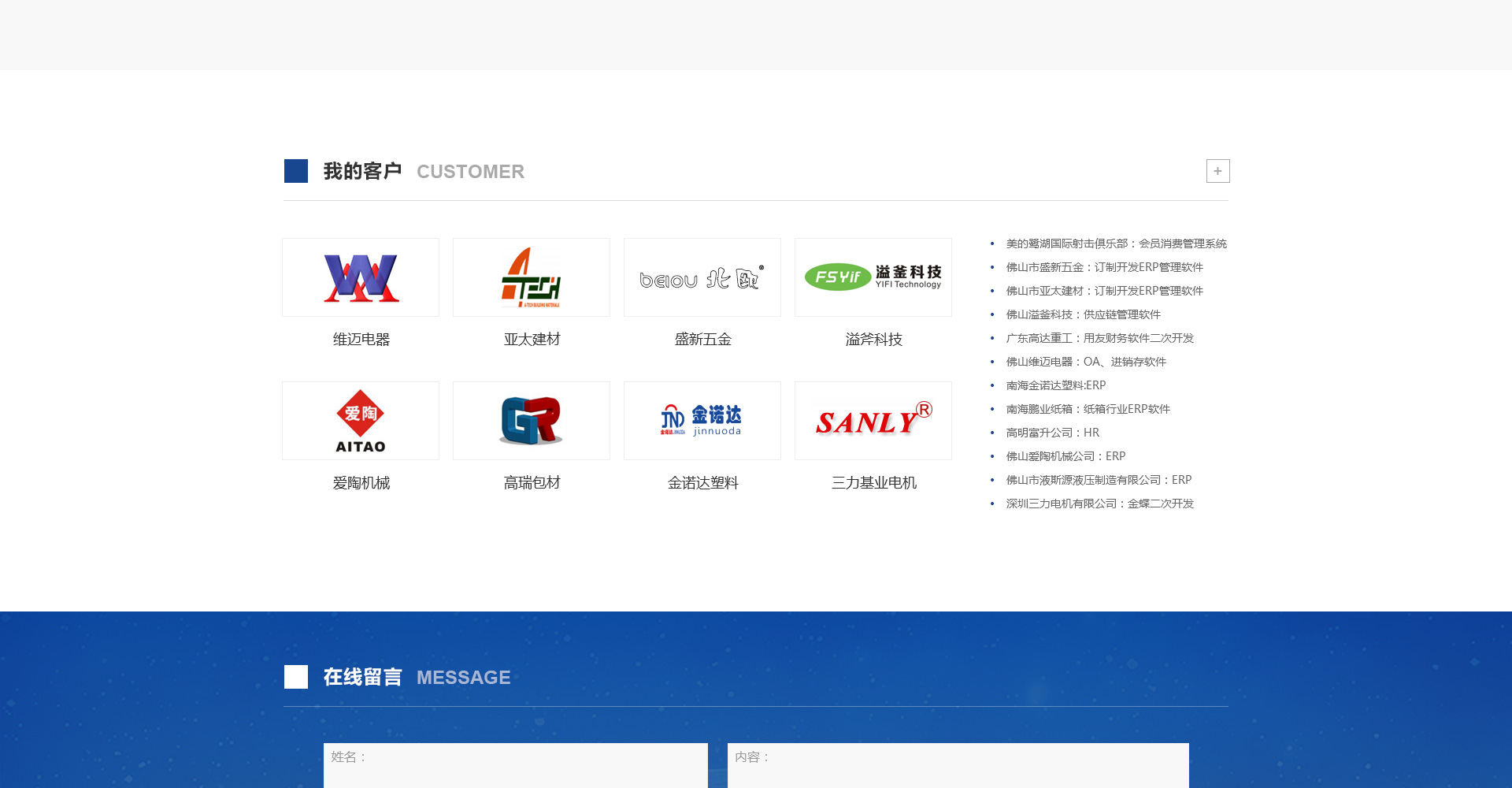Click the 三力基业电机 caption text

(873, 483)
